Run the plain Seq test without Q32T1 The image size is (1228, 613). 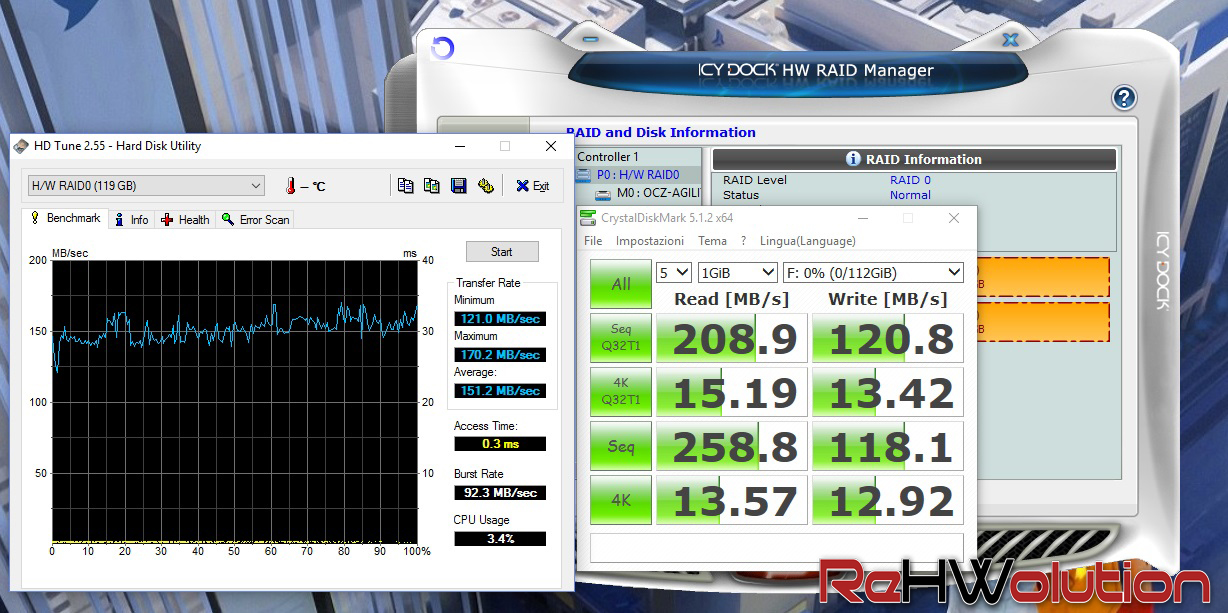pyautogui.click(x=621, y=446)
